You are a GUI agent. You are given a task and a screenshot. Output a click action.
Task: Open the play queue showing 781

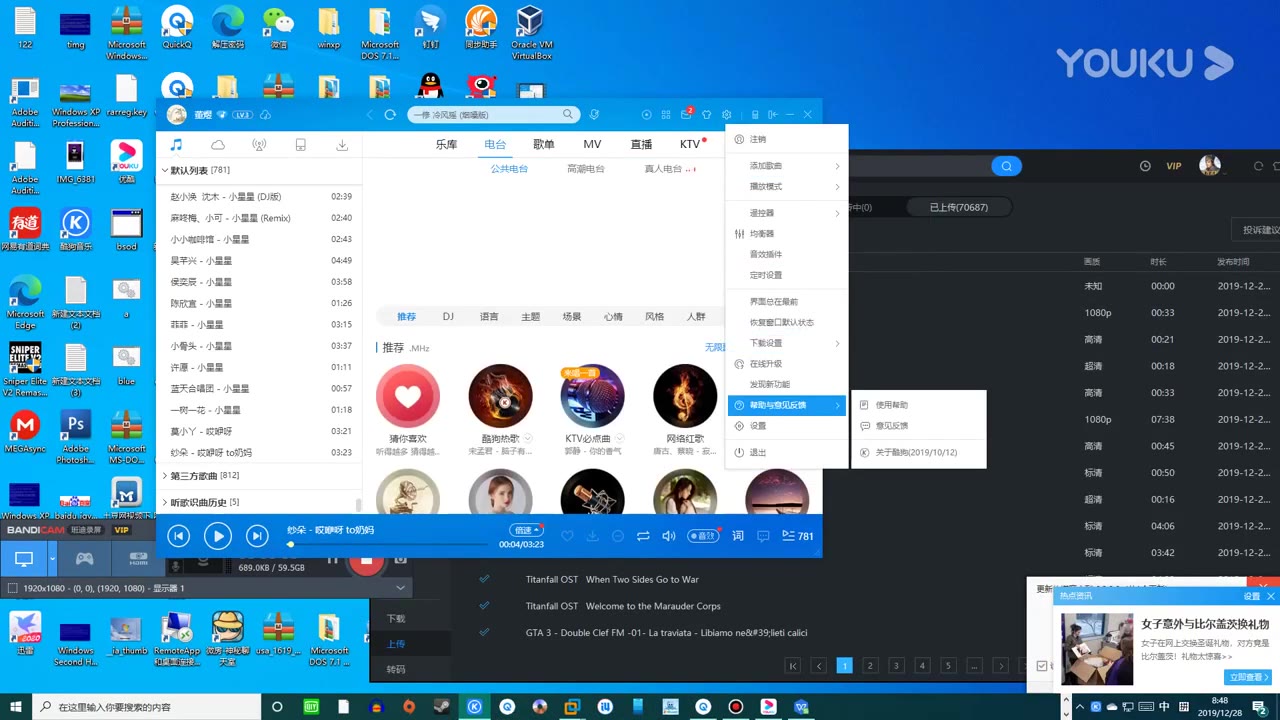coord(797,536)
